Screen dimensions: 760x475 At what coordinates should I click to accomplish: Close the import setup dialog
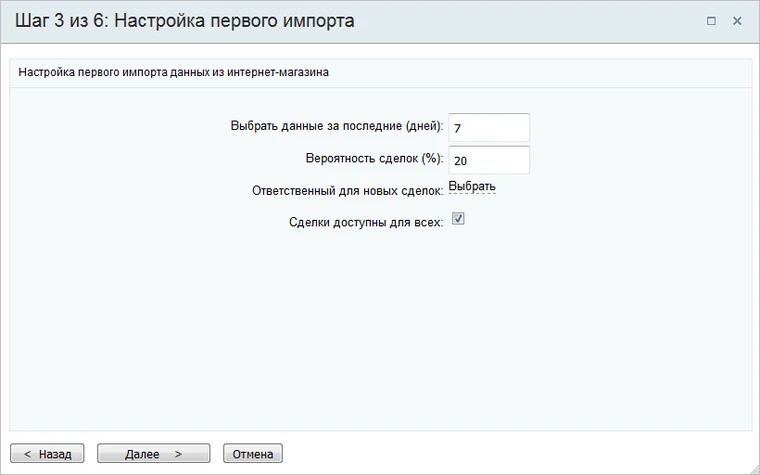pyautogui.click(x=737, y=21)
